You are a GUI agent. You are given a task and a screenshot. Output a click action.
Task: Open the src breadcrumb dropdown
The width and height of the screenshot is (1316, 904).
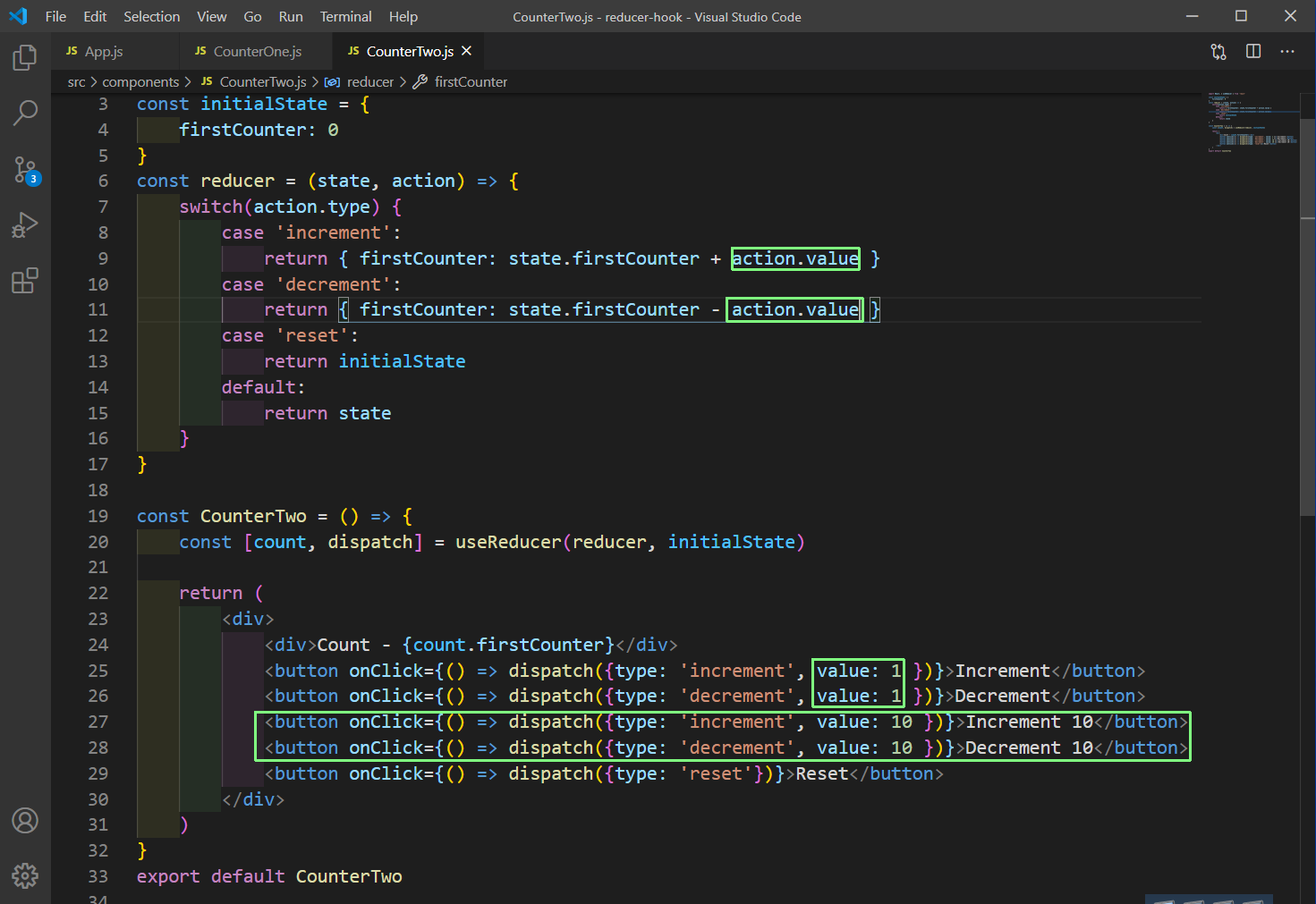click(x=77, y=81)
